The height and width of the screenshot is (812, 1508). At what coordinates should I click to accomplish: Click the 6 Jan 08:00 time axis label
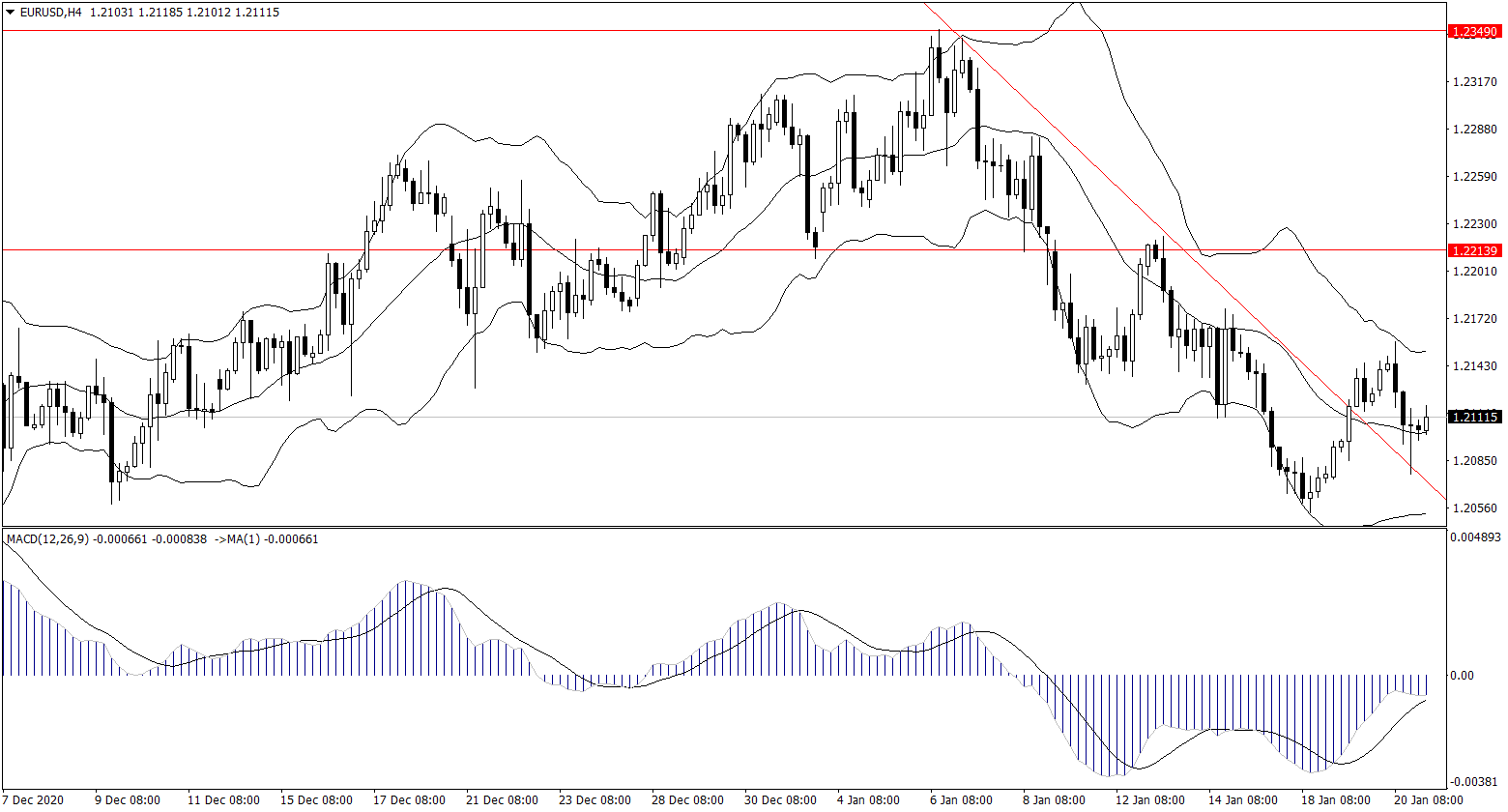[962, 800]
